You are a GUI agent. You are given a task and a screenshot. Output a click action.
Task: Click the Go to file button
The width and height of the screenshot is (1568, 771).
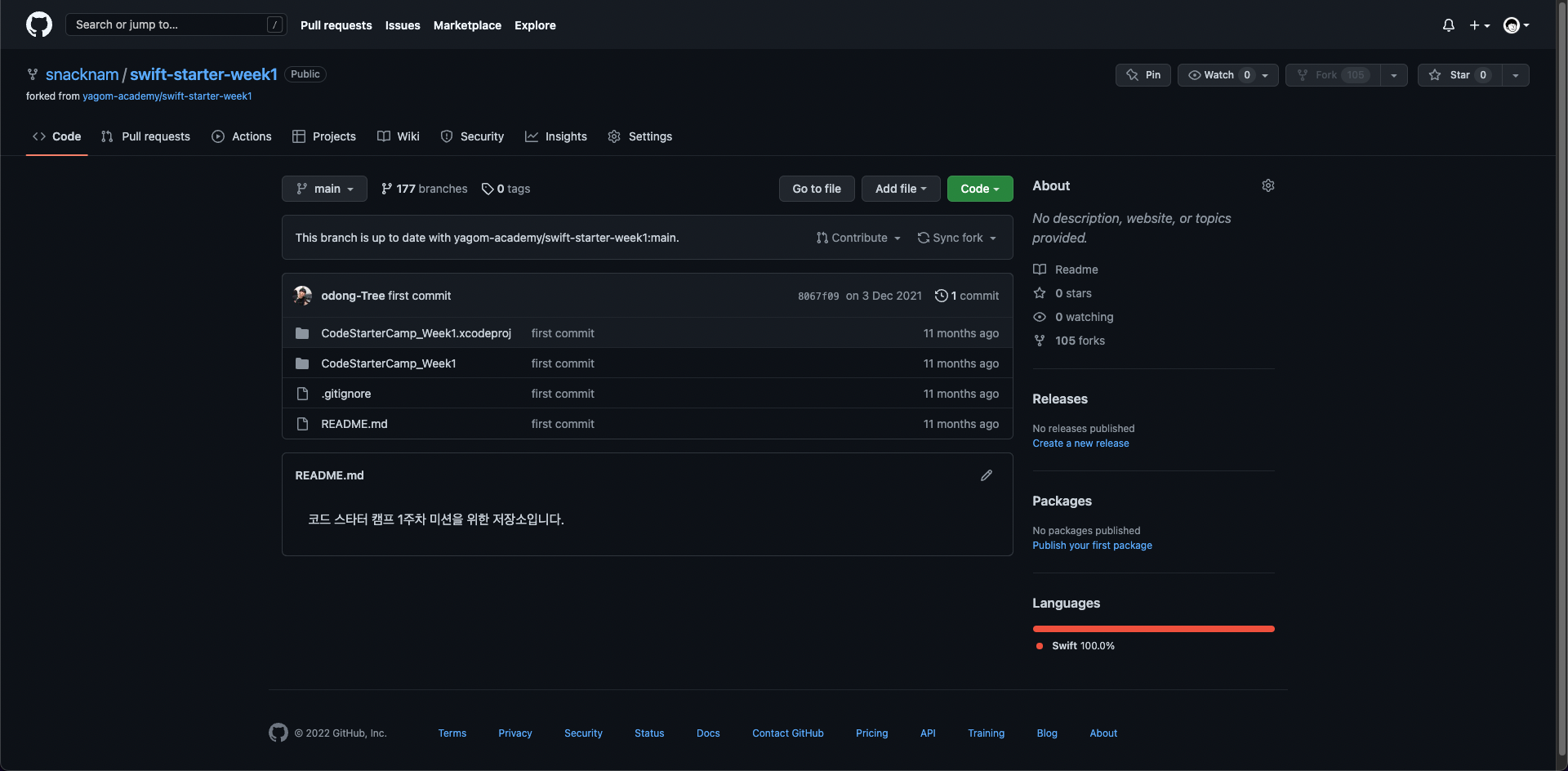tap(817, 189)
